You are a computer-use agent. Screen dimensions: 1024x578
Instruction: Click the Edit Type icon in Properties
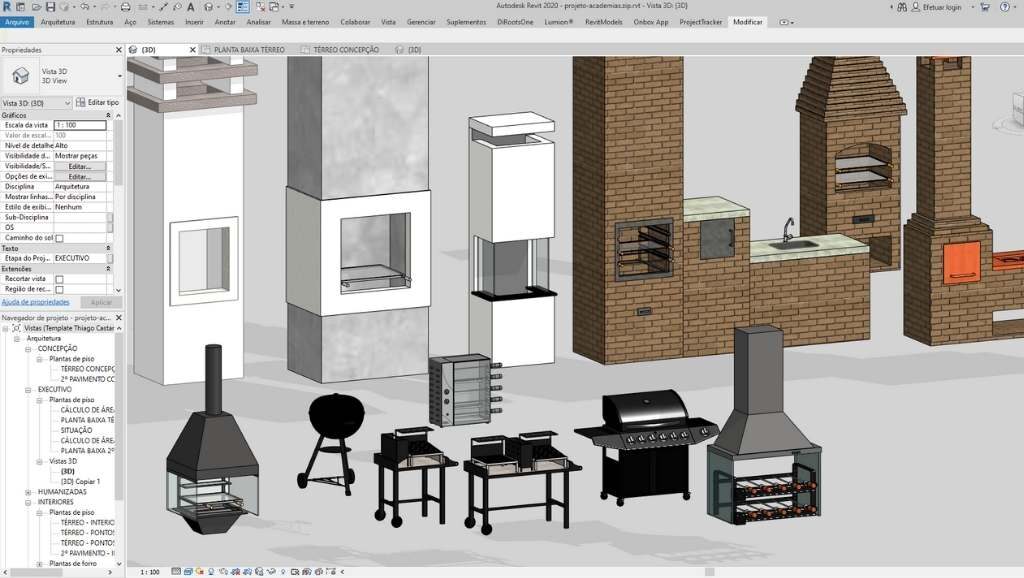click(81, 102)
